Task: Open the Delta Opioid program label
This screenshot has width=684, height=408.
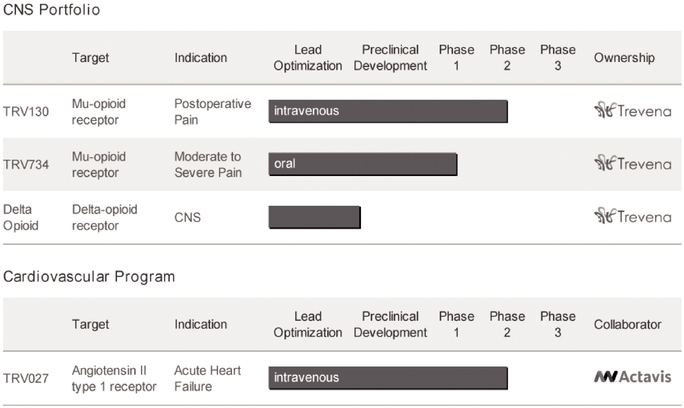Action: tap(21, 217)
